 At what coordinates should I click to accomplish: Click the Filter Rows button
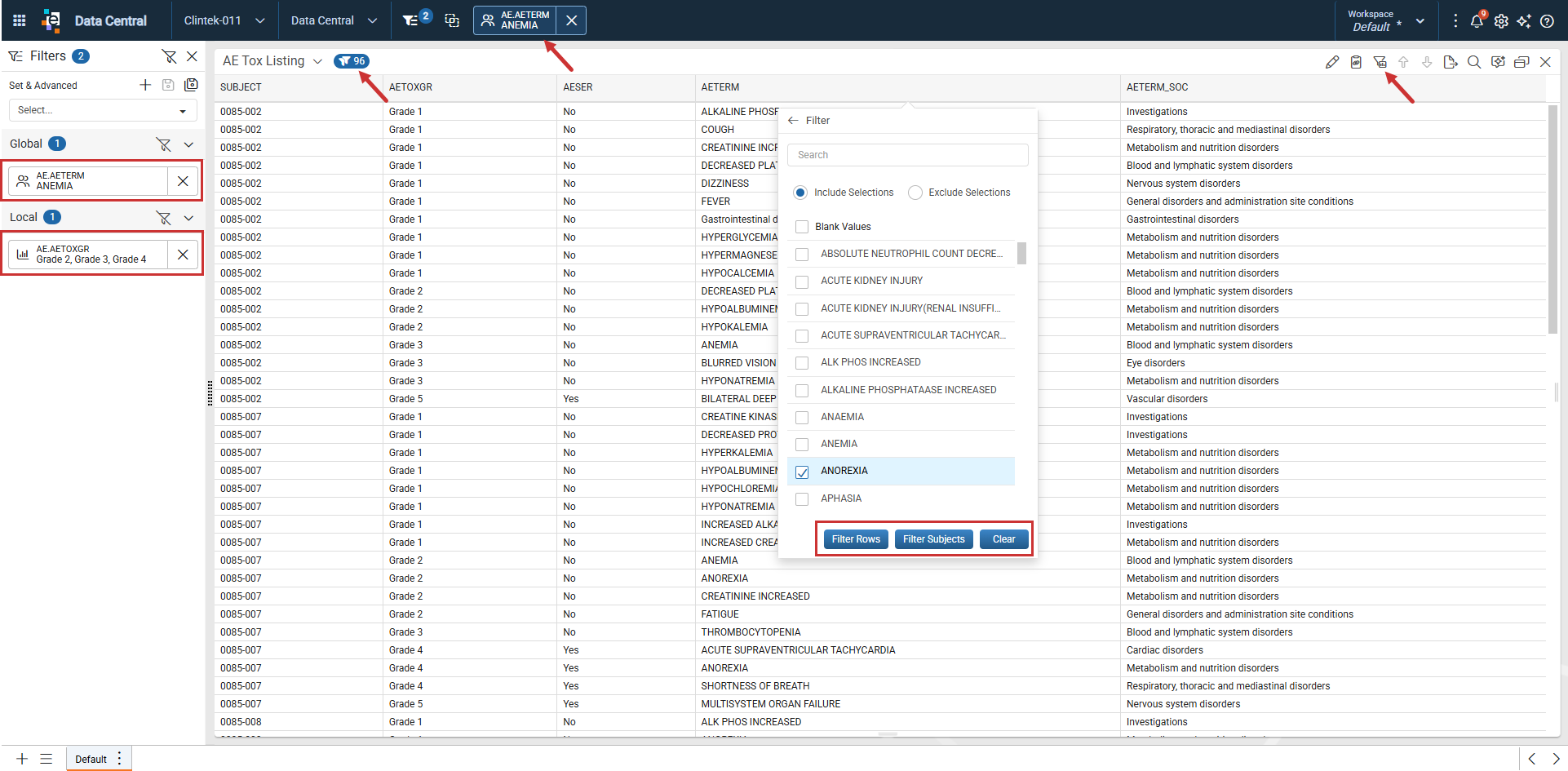(856, 539)
